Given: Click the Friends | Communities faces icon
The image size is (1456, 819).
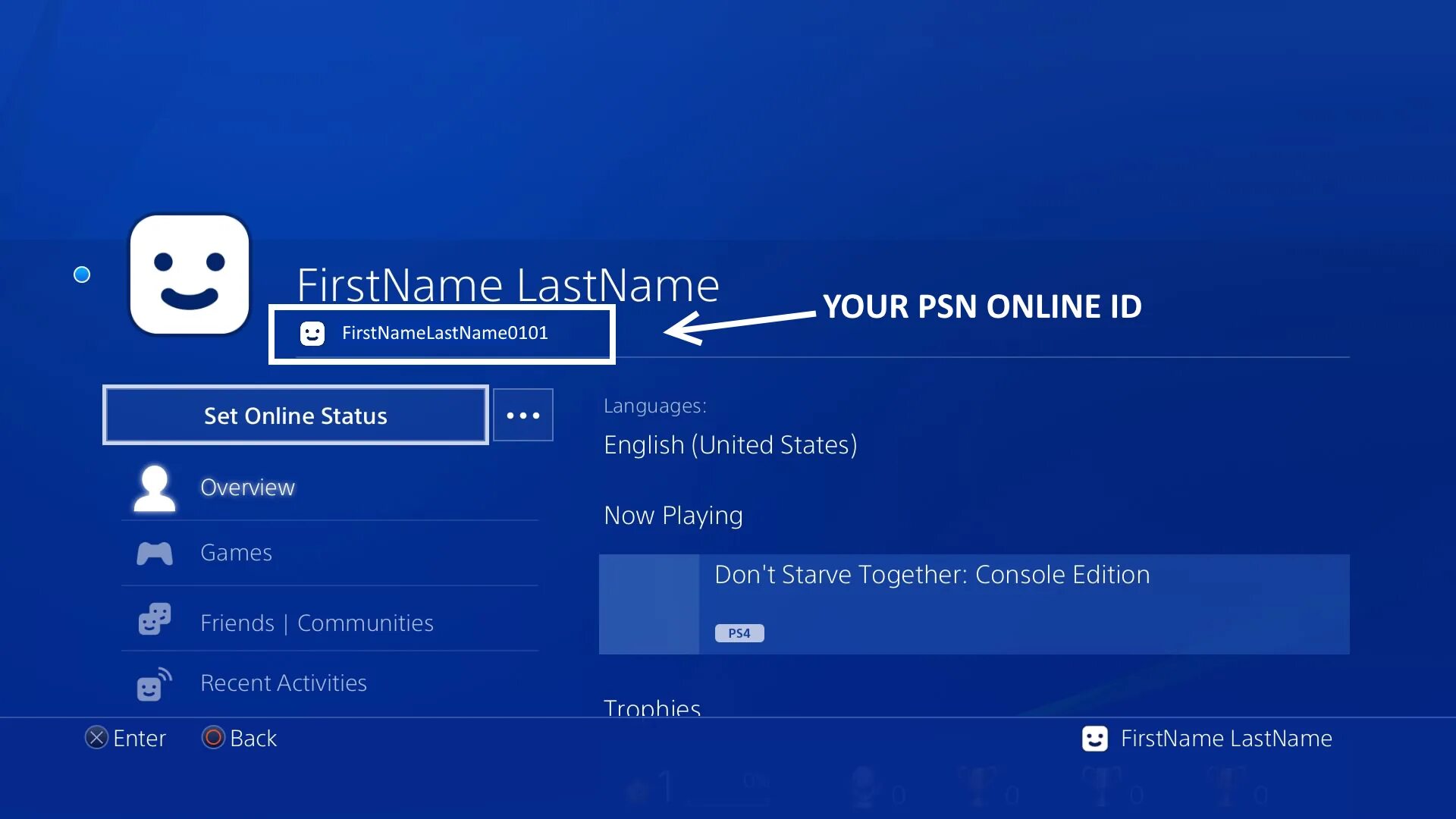Looking at the screenshot, I should [x=155, y=620].
